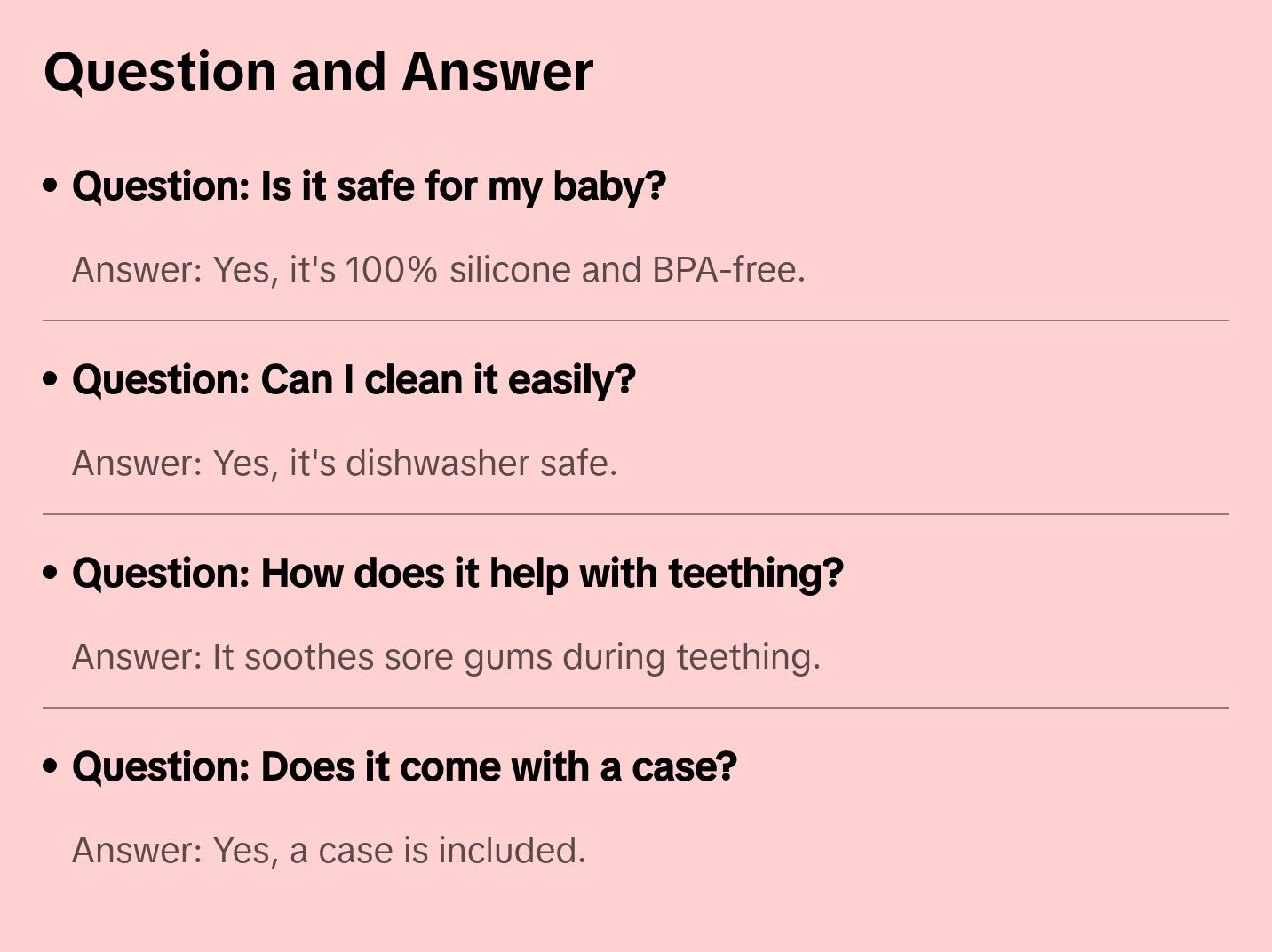The height and width of the screenshot is (952, 1272).
Task: Click the bullet next to the case question
Action: 51,766
